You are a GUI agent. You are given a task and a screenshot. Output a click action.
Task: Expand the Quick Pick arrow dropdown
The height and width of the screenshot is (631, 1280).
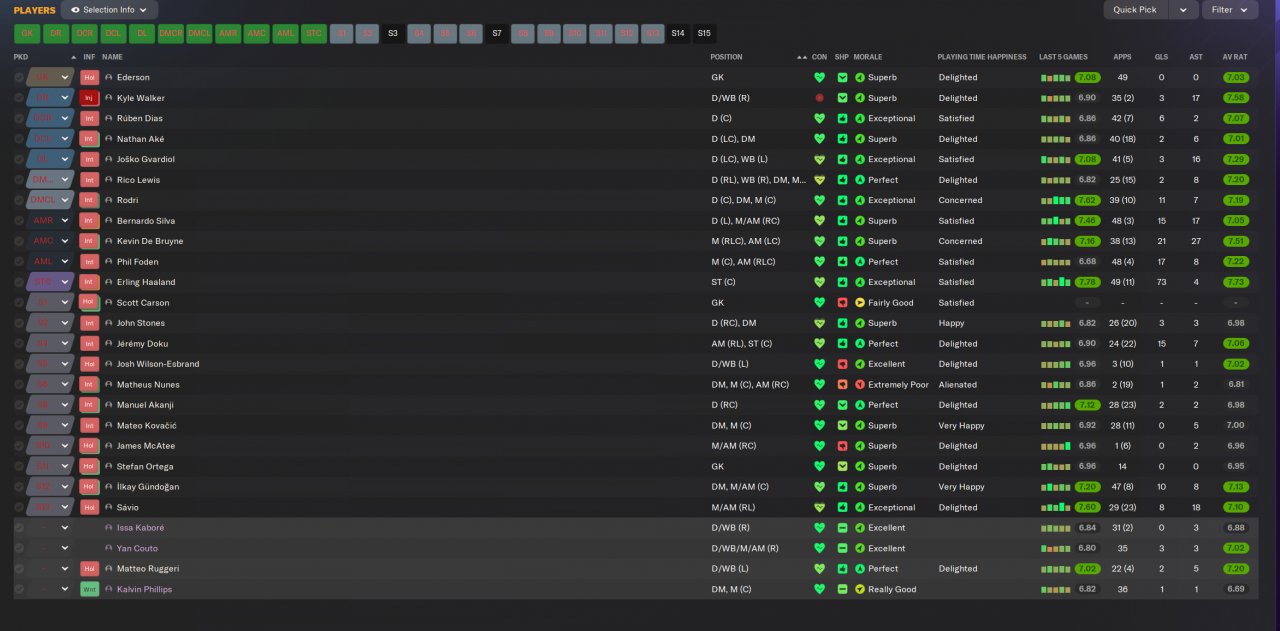point(1183,10)
